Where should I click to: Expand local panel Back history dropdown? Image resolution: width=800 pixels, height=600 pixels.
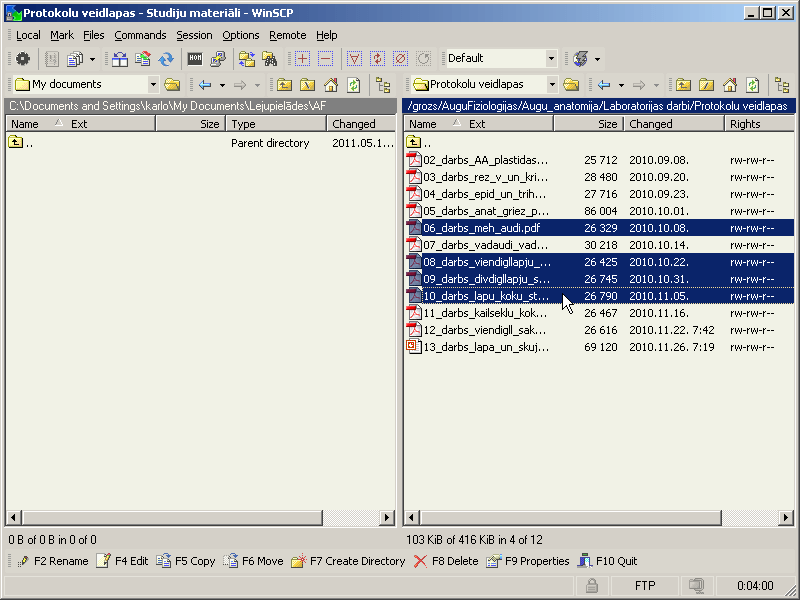(x=222, y=85)
